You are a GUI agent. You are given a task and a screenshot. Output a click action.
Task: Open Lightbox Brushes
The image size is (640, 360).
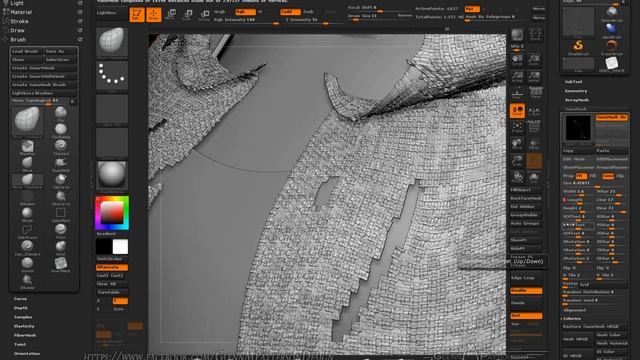[44, 93]
